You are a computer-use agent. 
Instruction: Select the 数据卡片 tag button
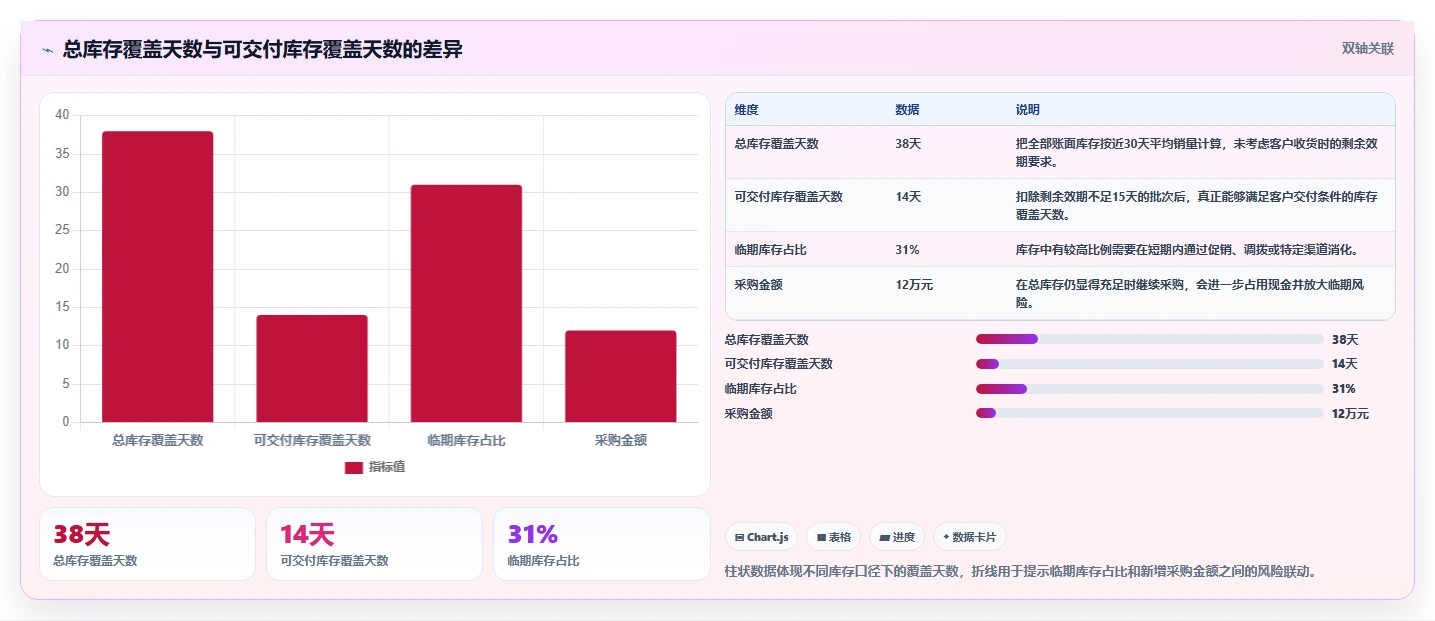pos(970,537)
